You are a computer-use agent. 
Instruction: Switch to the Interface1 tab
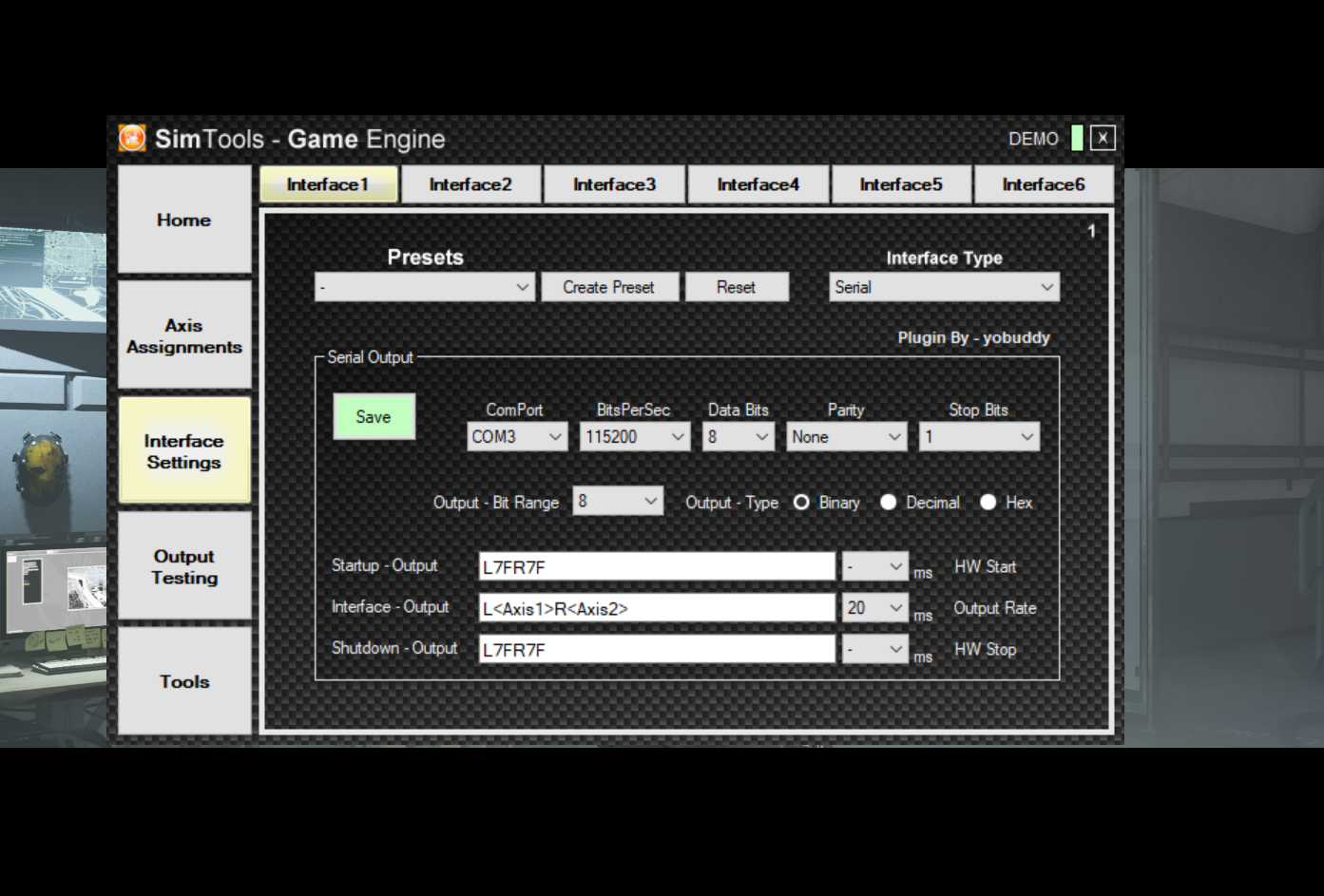329,184
